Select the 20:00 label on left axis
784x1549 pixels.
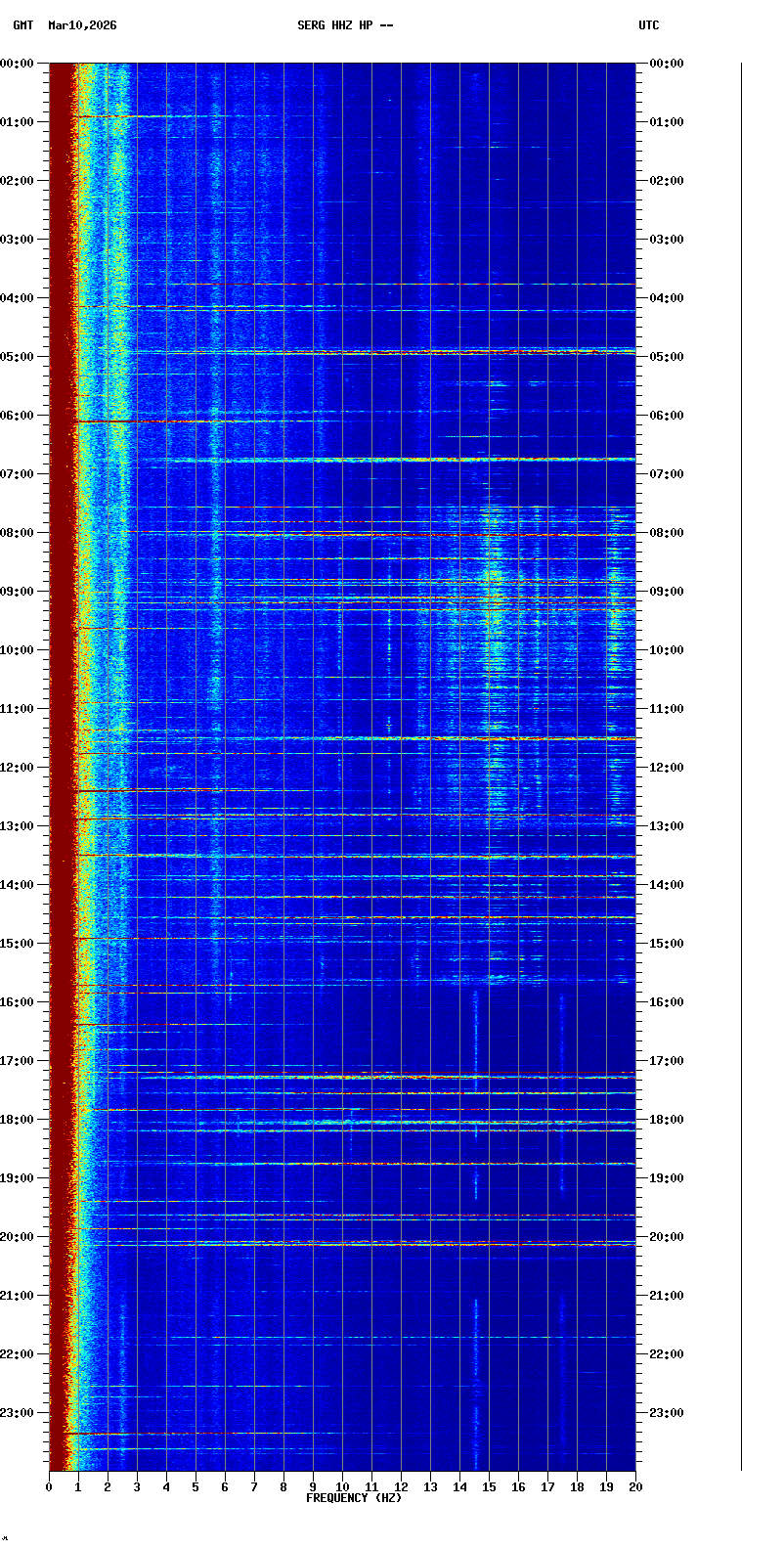(x=18, y=1237)
